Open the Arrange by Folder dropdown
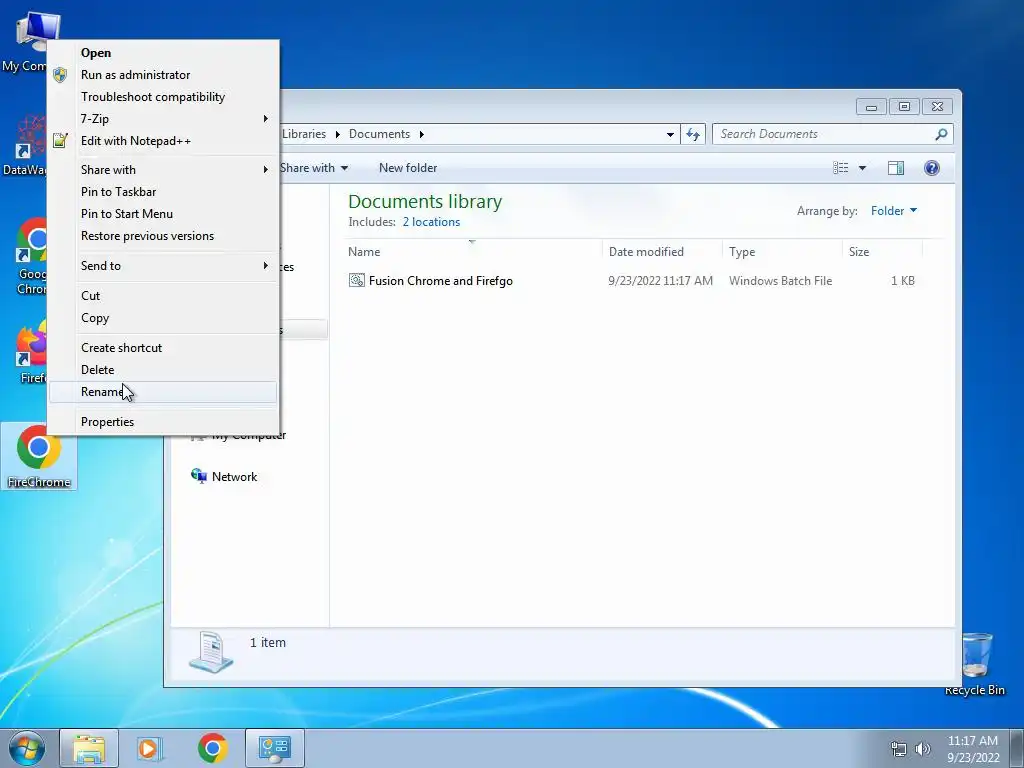This screenshot has width=1024, height=768. pyautogui.click(x=894, y=211)
